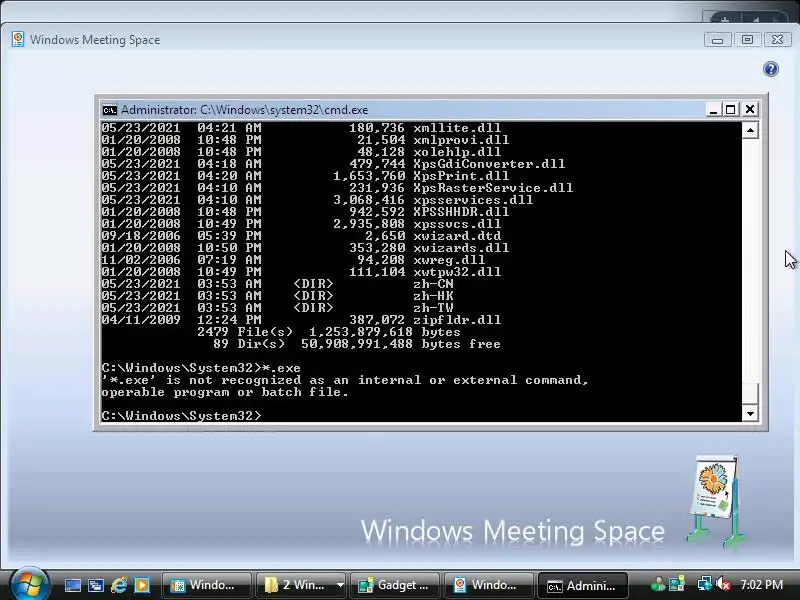Open the network tray icon
The height and width of the screenshot is (600, 800).
(x=705, y=584)
